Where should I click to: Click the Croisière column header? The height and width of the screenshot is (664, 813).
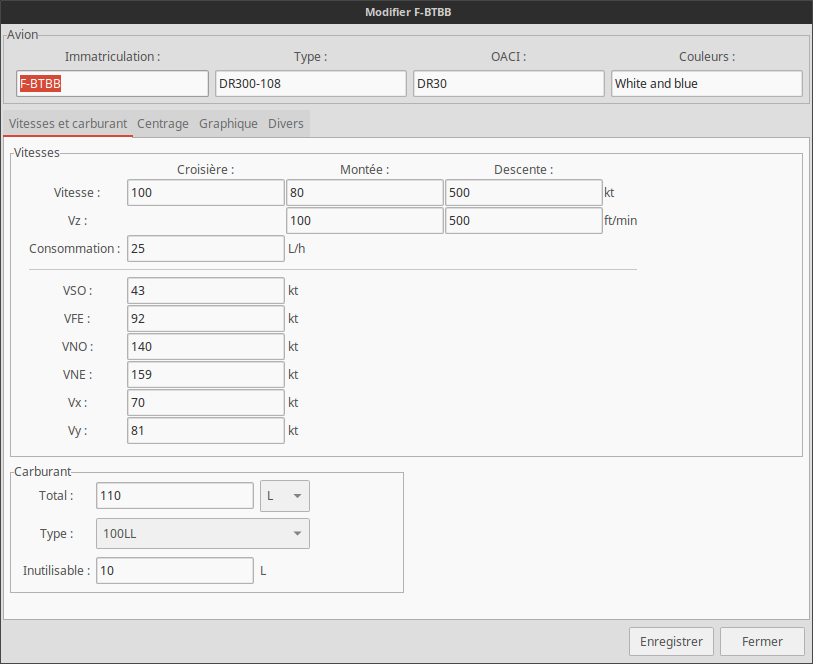[206, 169]
